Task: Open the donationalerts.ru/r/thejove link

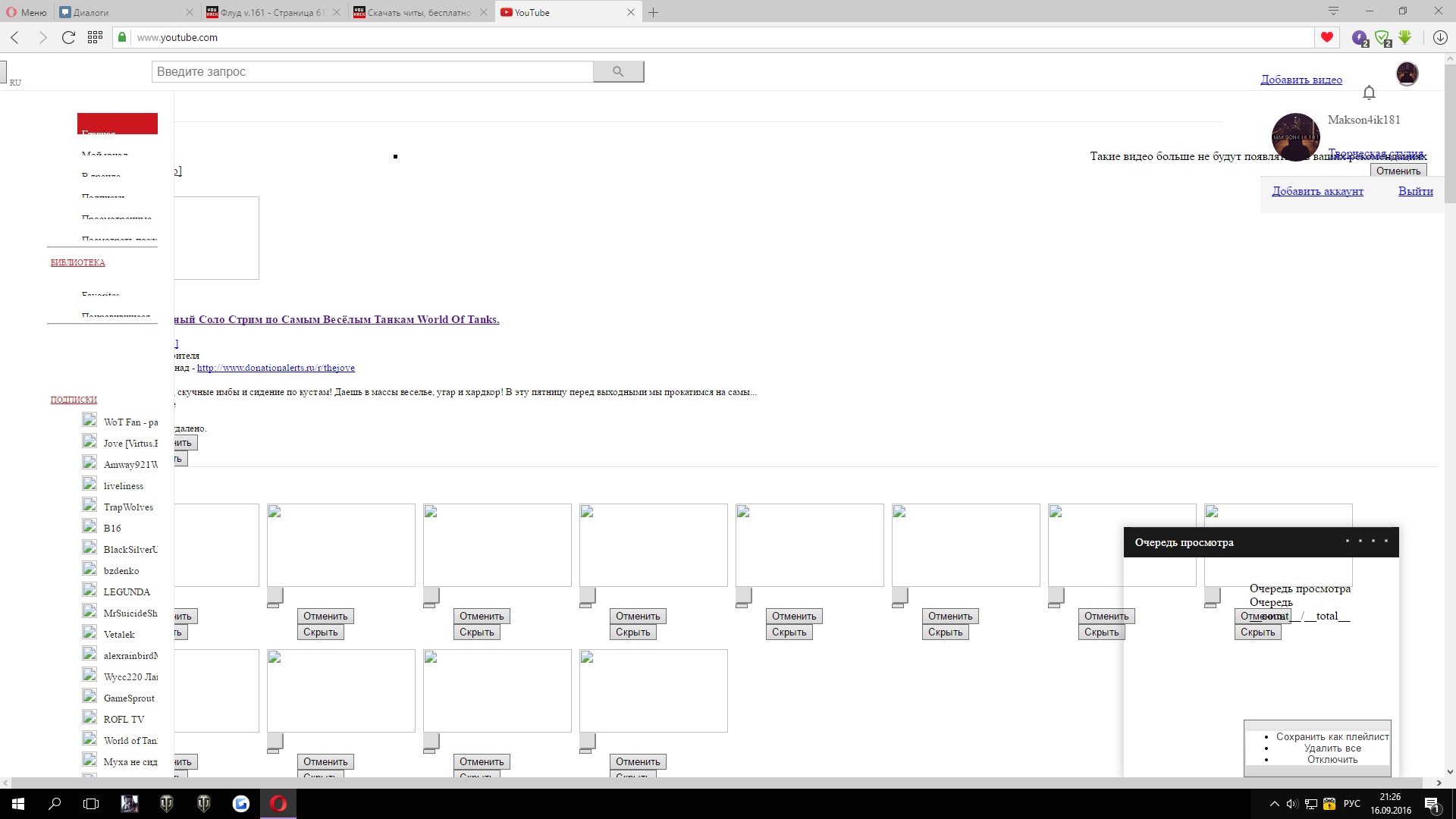Action: coord(276,368)
